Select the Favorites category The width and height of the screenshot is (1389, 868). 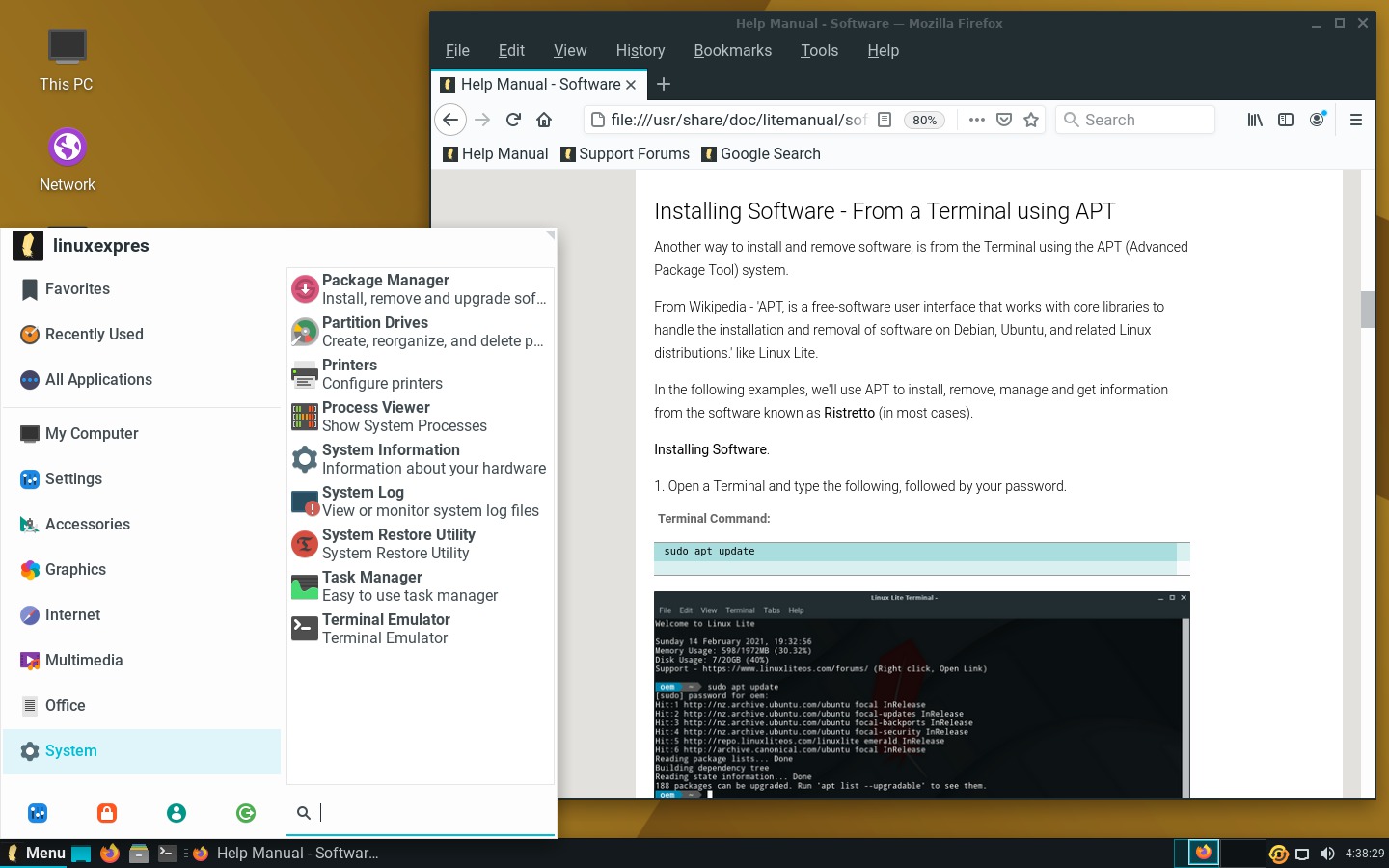142,288
